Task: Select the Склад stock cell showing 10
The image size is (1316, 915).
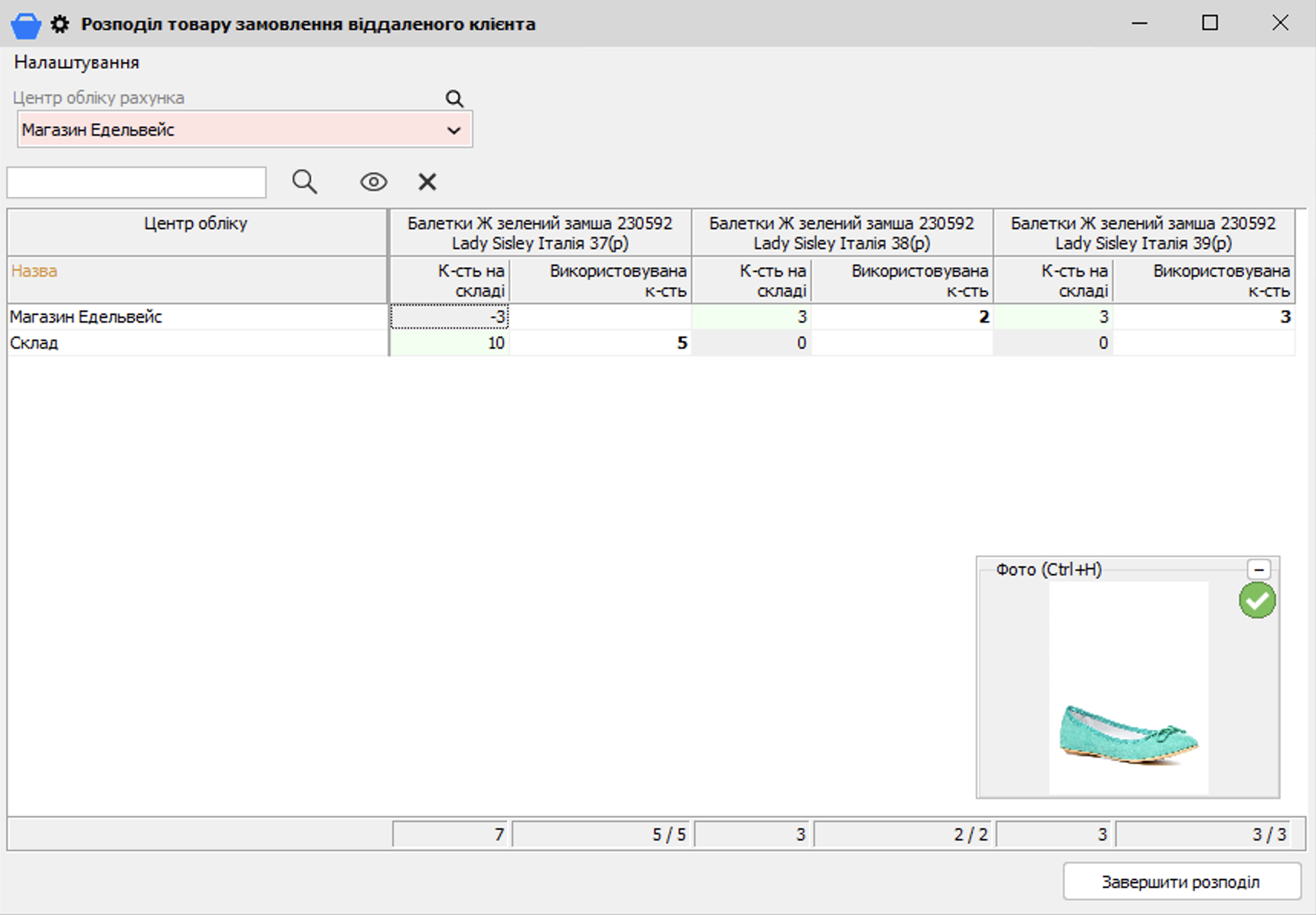Action: tap(450, 343)
